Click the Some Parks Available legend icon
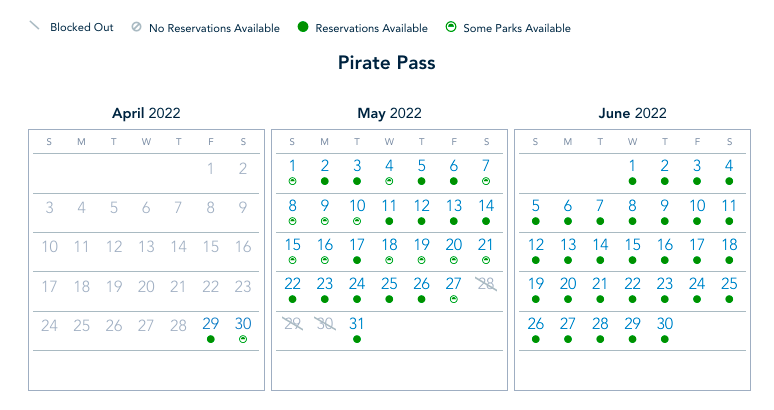 (451, 27)
